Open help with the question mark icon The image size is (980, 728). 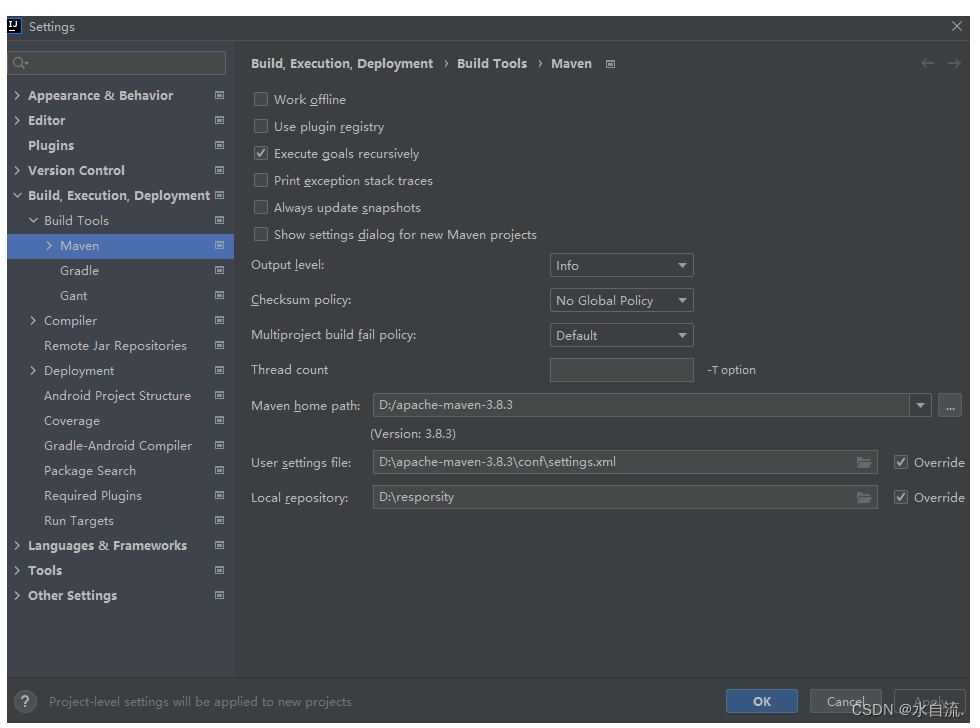pos(25,701)
